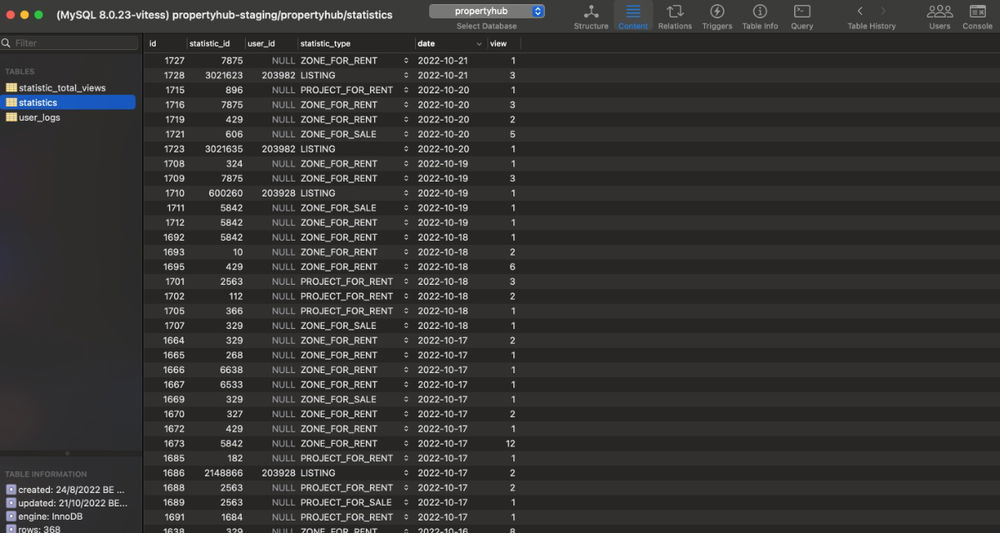Switch to the Content view
The width and height of the screenshot is (1000, 533).
point(632,15)
